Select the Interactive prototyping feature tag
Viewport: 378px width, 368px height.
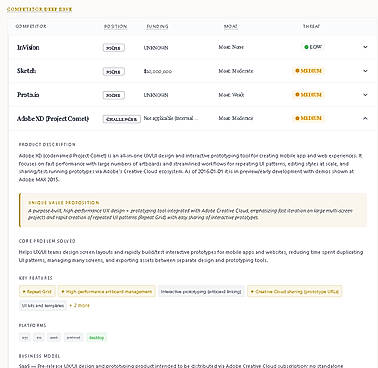tap(201, 292)
